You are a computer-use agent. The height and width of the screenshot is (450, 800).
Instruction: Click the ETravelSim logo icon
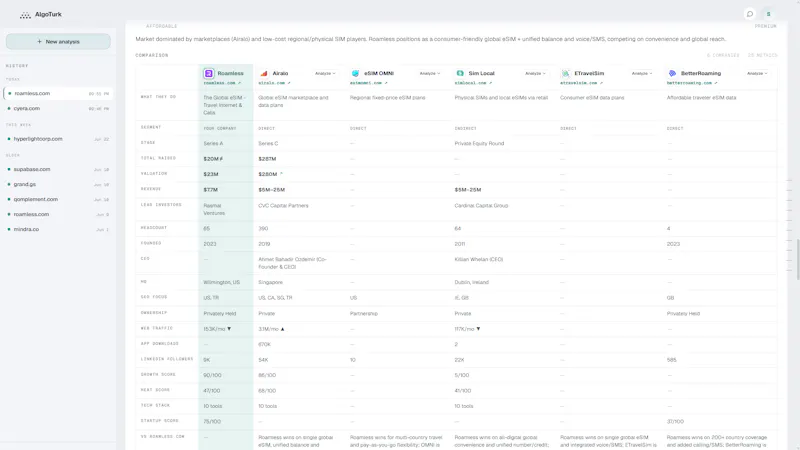(565, 73)
